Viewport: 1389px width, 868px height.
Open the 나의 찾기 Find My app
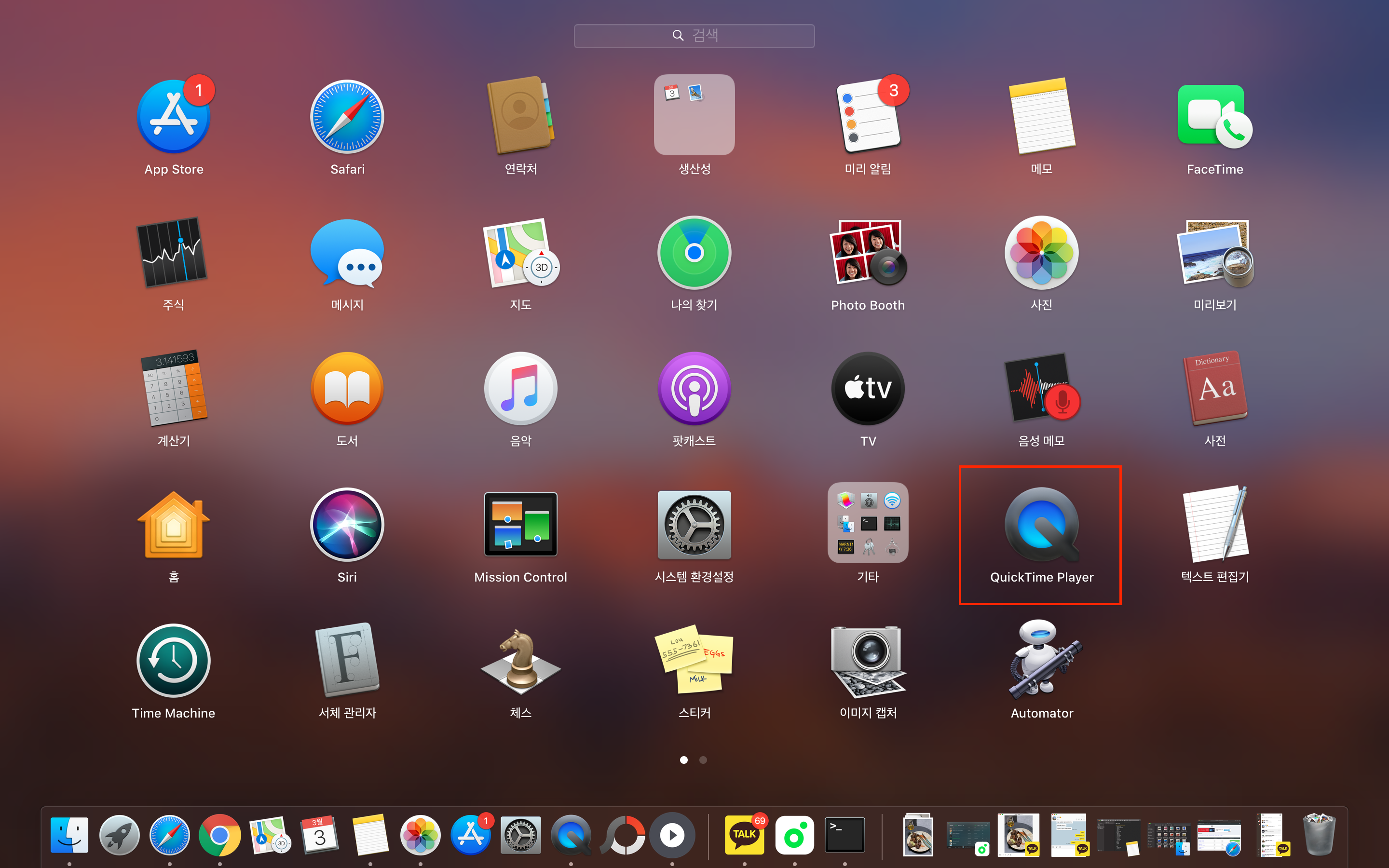pyautogui.click(x=694, y=253)
